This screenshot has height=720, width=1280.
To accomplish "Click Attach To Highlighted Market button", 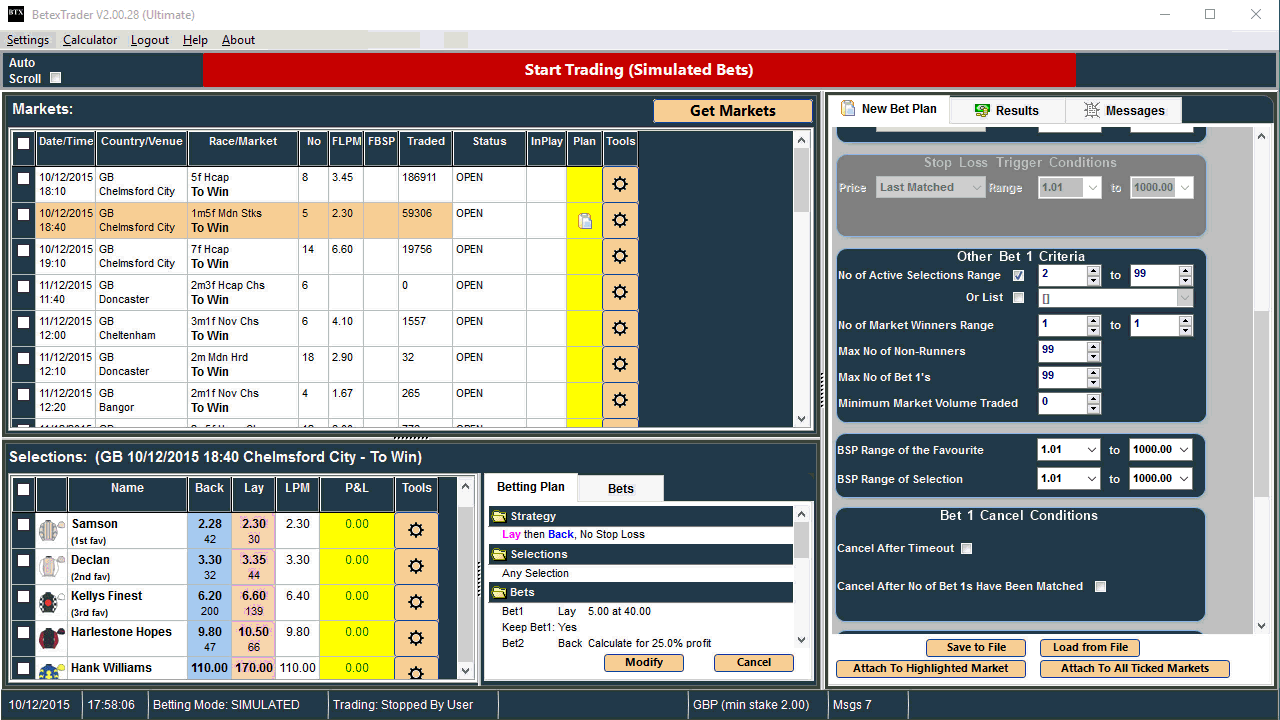I will [x=930, y=668].
